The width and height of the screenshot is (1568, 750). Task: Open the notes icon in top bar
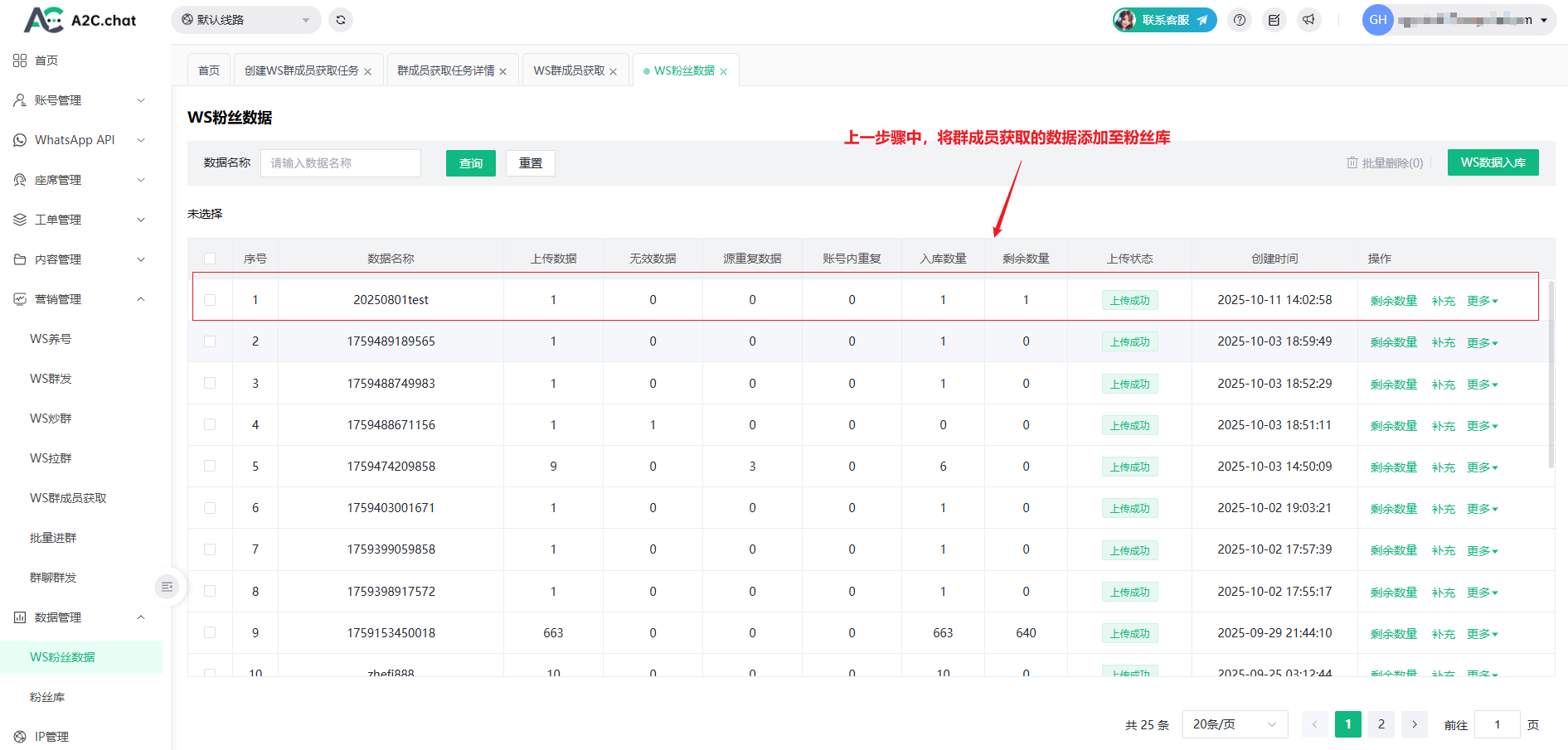click(1274, 20)
